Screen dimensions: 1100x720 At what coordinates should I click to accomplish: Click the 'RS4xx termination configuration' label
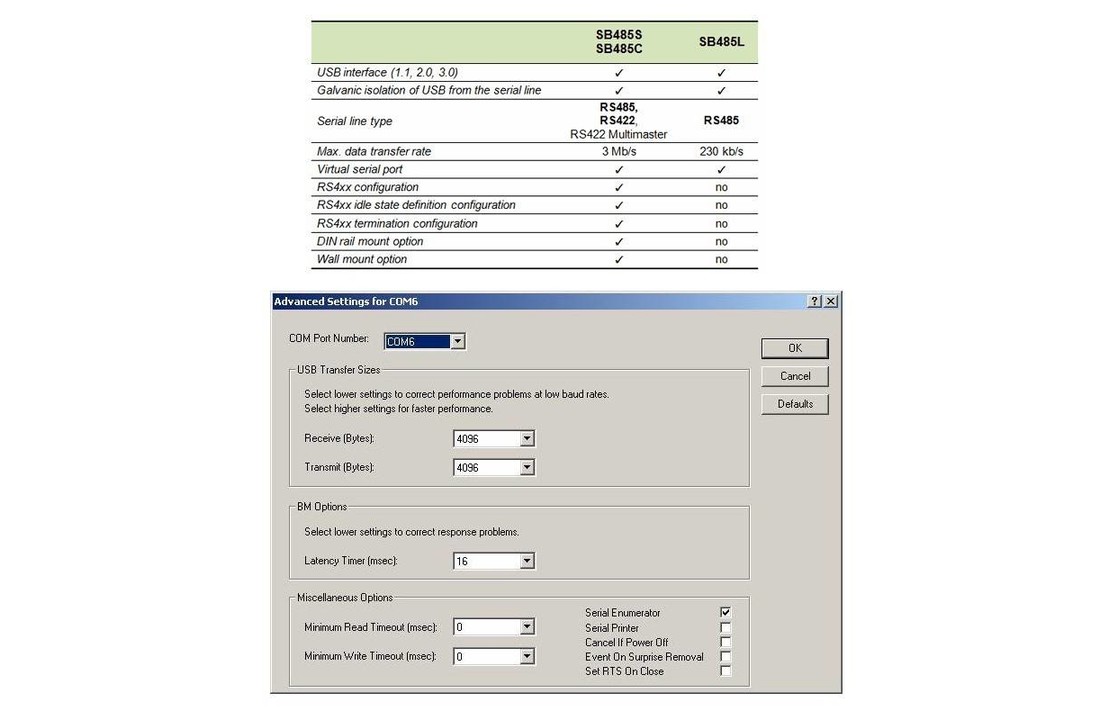click(397, 224)
